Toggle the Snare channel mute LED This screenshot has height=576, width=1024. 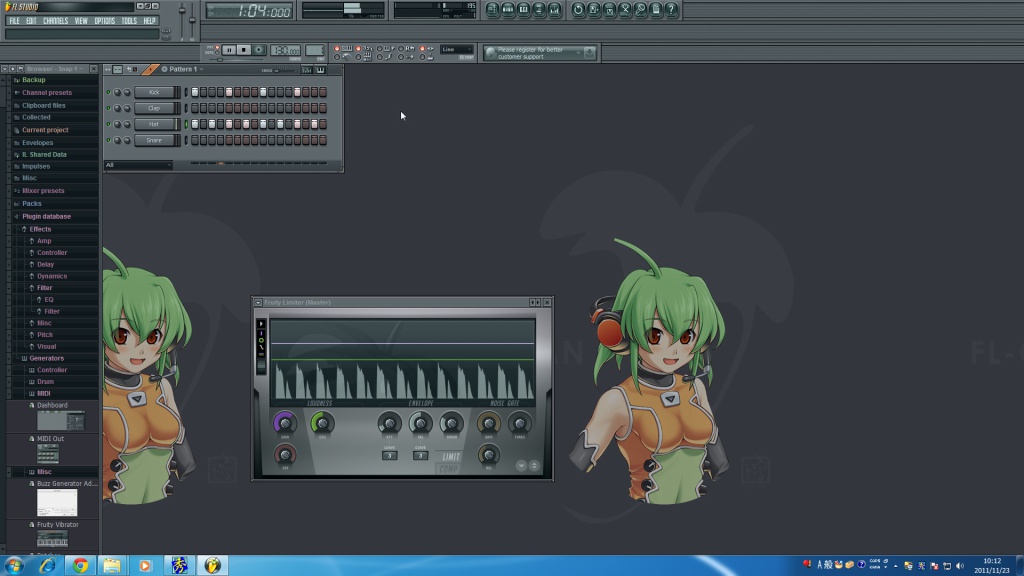(108, 140)
